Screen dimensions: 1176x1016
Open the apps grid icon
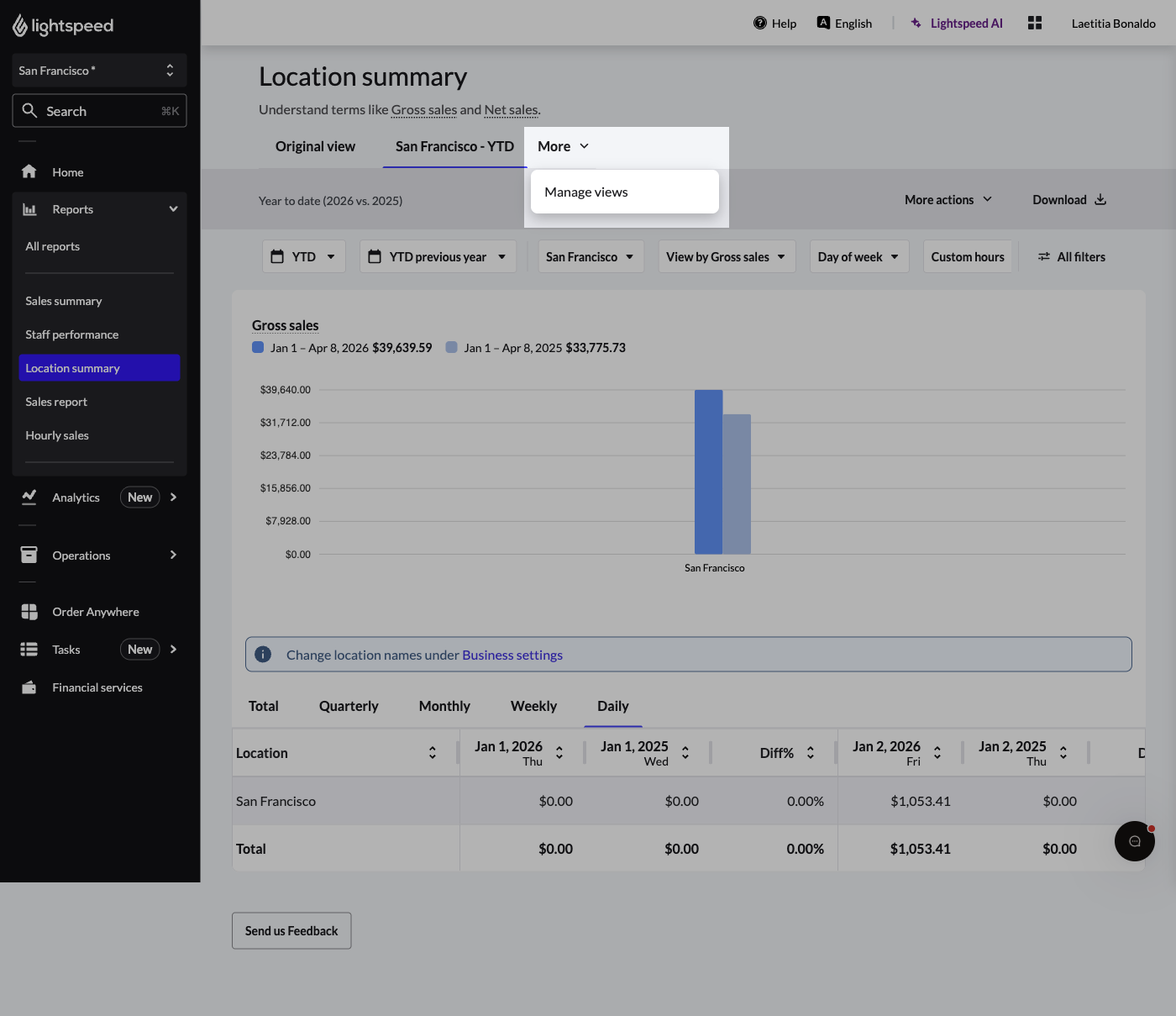[1035, 23]
